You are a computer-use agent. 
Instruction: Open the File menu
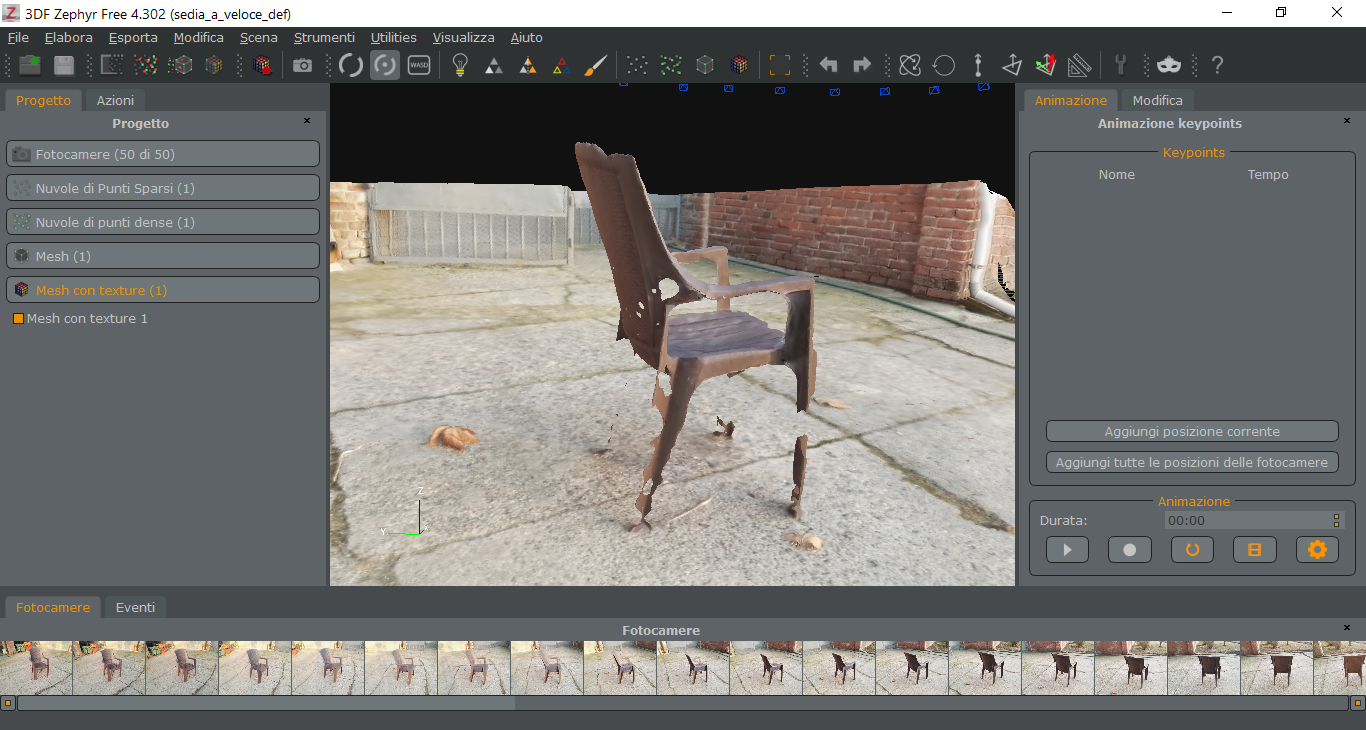point(18,37)
